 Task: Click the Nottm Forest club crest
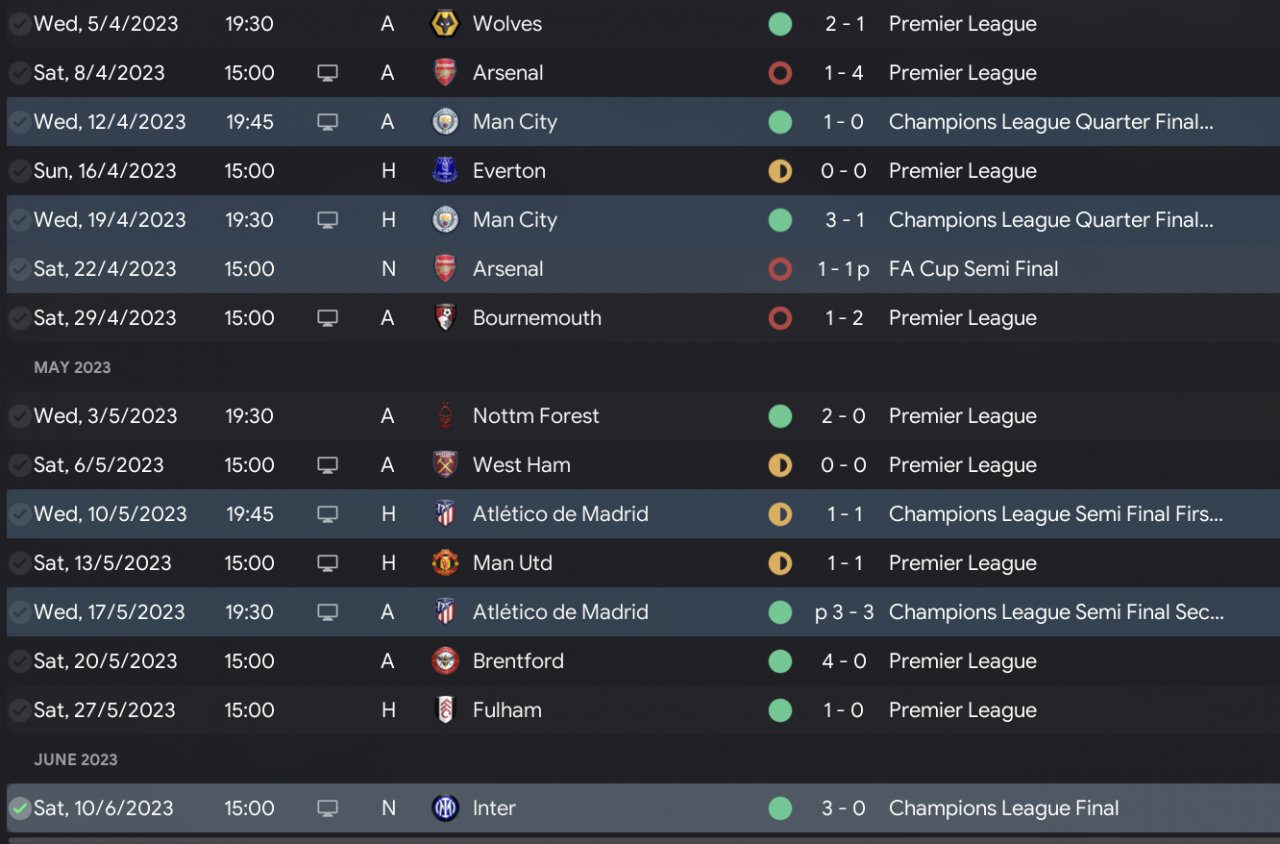point(444,416)
